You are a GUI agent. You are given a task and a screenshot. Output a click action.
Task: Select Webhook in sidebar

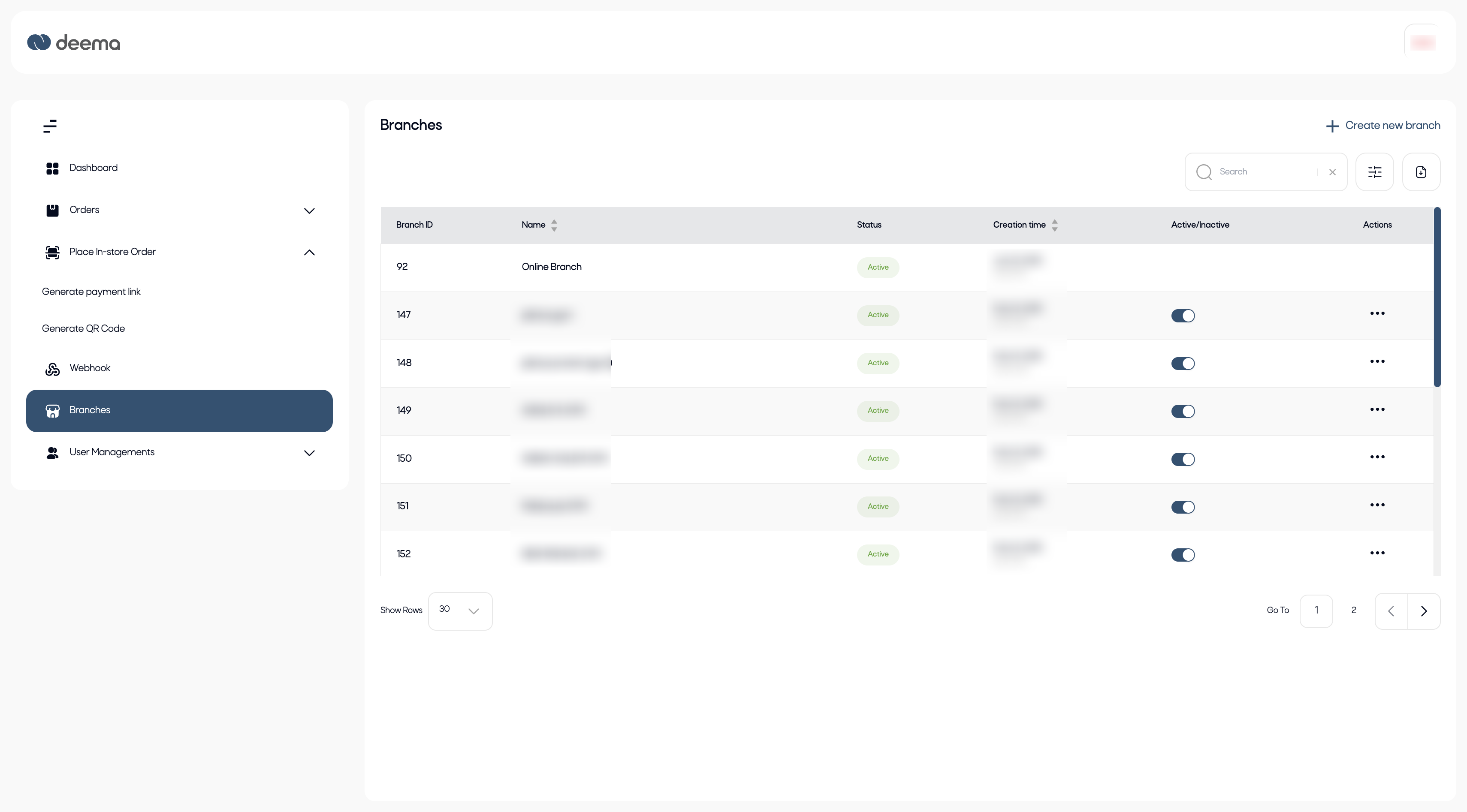(89, 368)
